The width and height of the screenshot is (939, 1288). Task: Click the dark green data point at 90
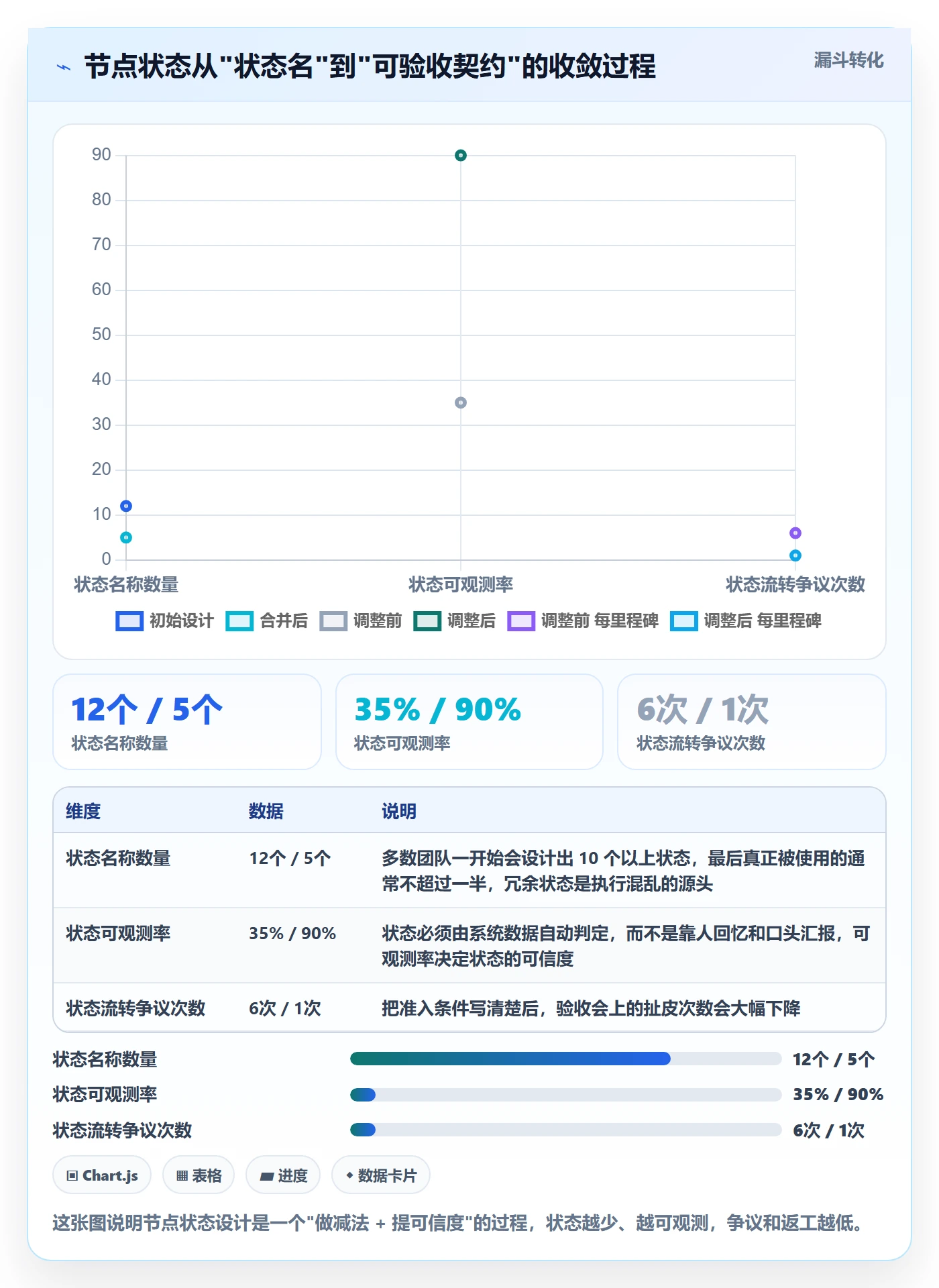461,156
